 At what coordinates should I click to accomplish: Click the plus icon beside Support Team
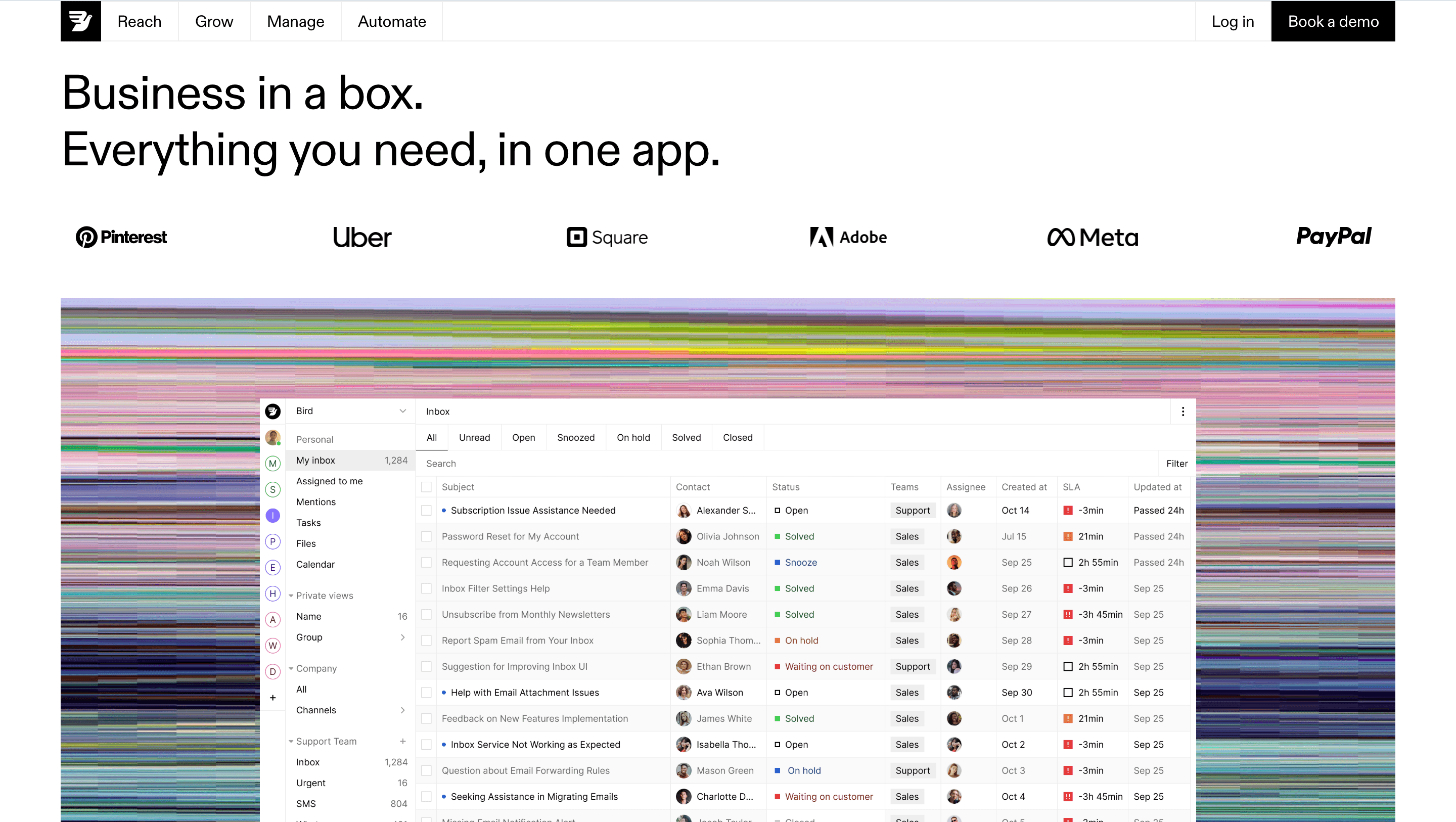[x=402, y=741]
